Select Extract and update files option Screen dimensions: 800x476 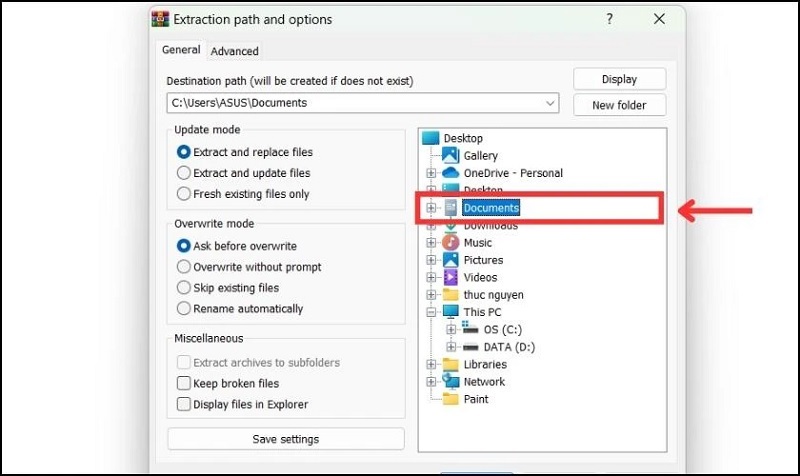point(184,173)
